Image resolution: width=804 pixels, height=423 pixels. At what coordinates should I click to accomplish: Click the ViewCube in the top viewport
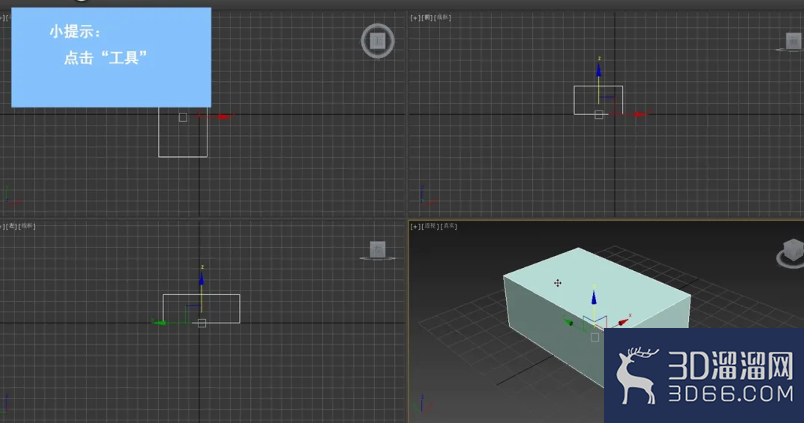(377, 41)
